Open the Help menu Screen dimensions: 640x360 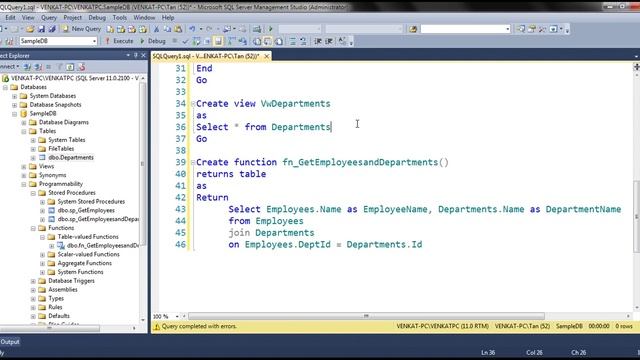pyautogui.click(x=168, y=18)
